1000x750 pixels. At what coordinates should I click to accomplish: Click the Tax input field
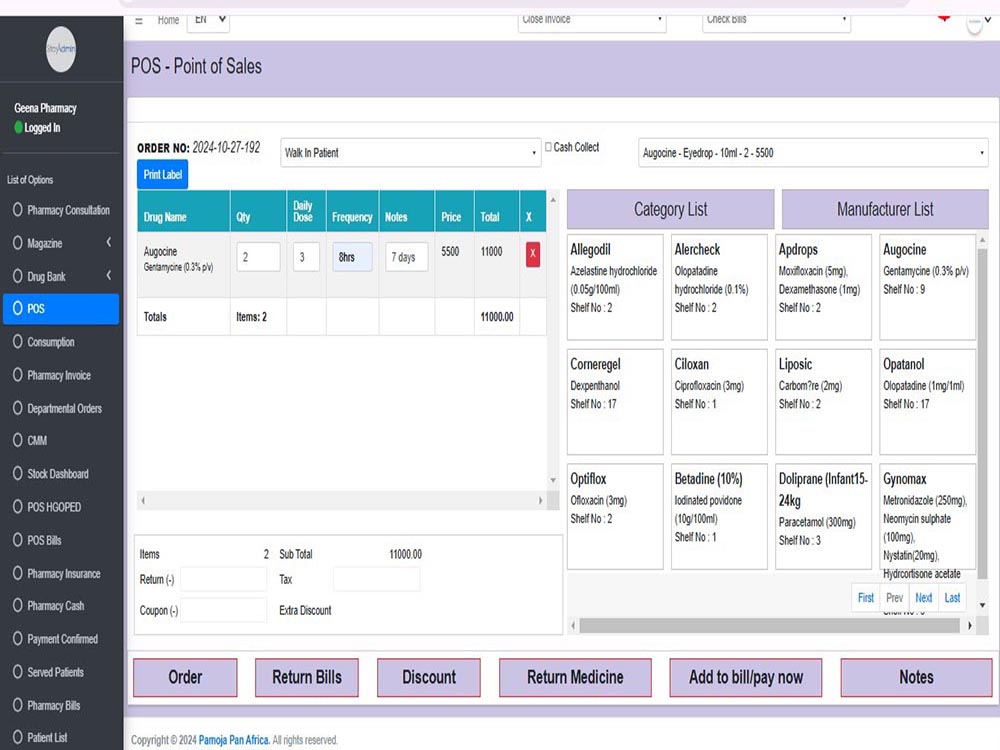[376, 579]
